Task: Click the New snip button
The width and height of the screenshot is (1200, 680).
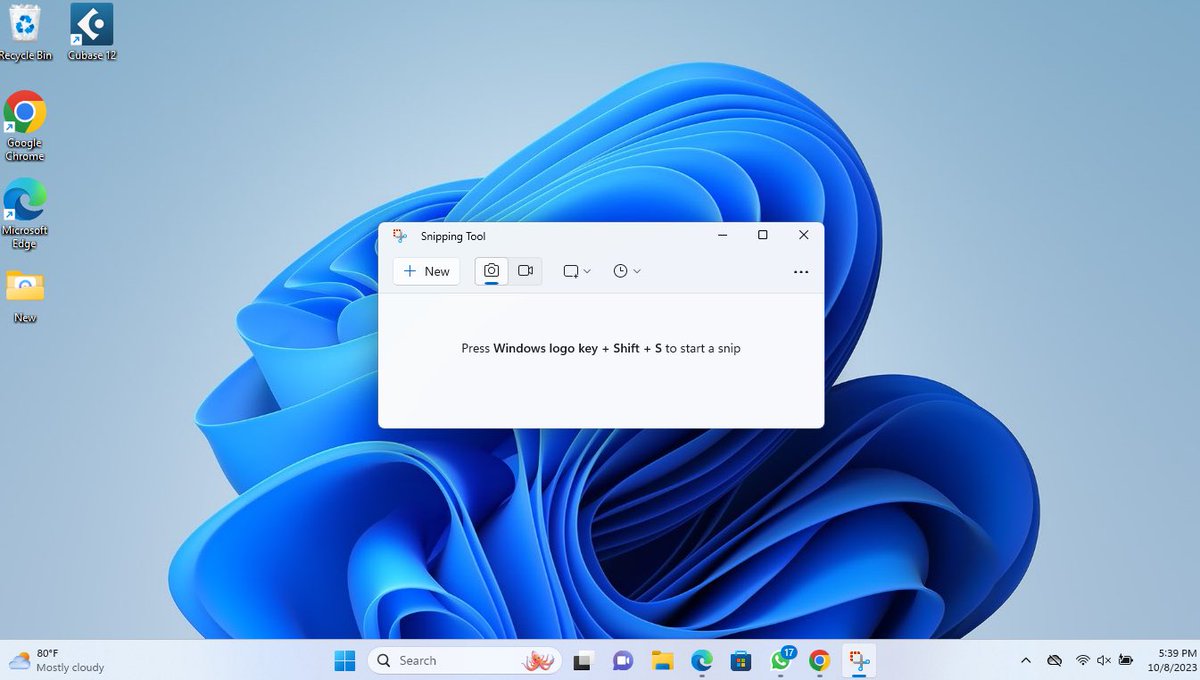Action: click(427, 271)
